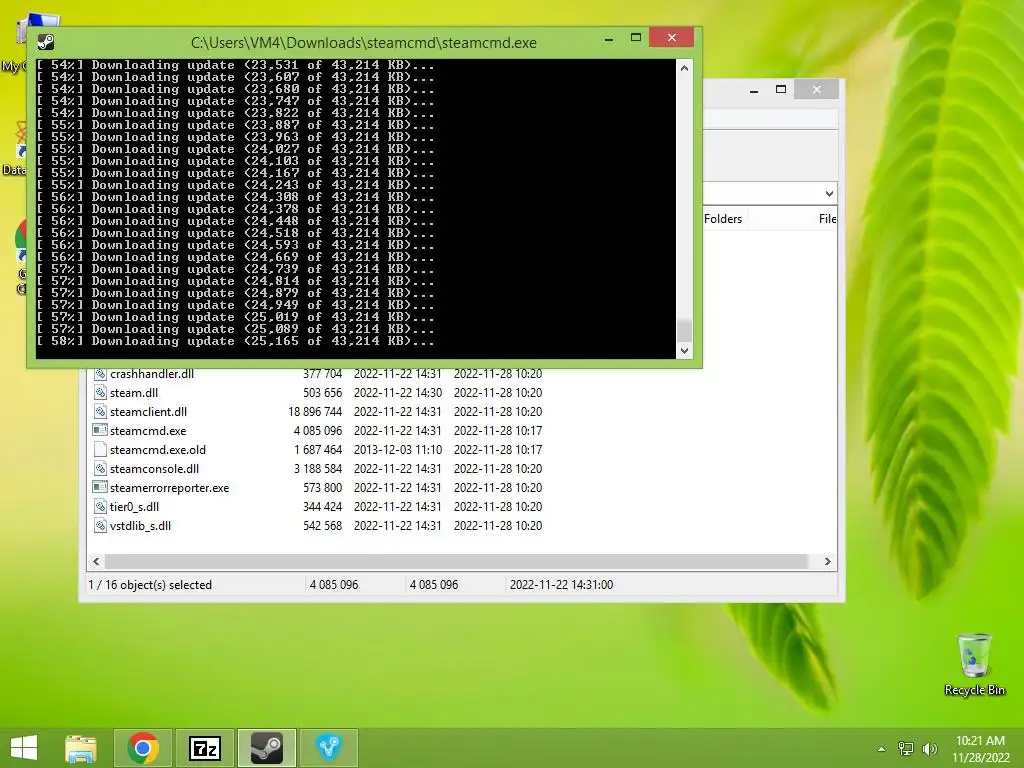Click status bar date 2022-11-22 14:31:00
The width and height of the screenshot is (1024, 768).
coord(561,585)
